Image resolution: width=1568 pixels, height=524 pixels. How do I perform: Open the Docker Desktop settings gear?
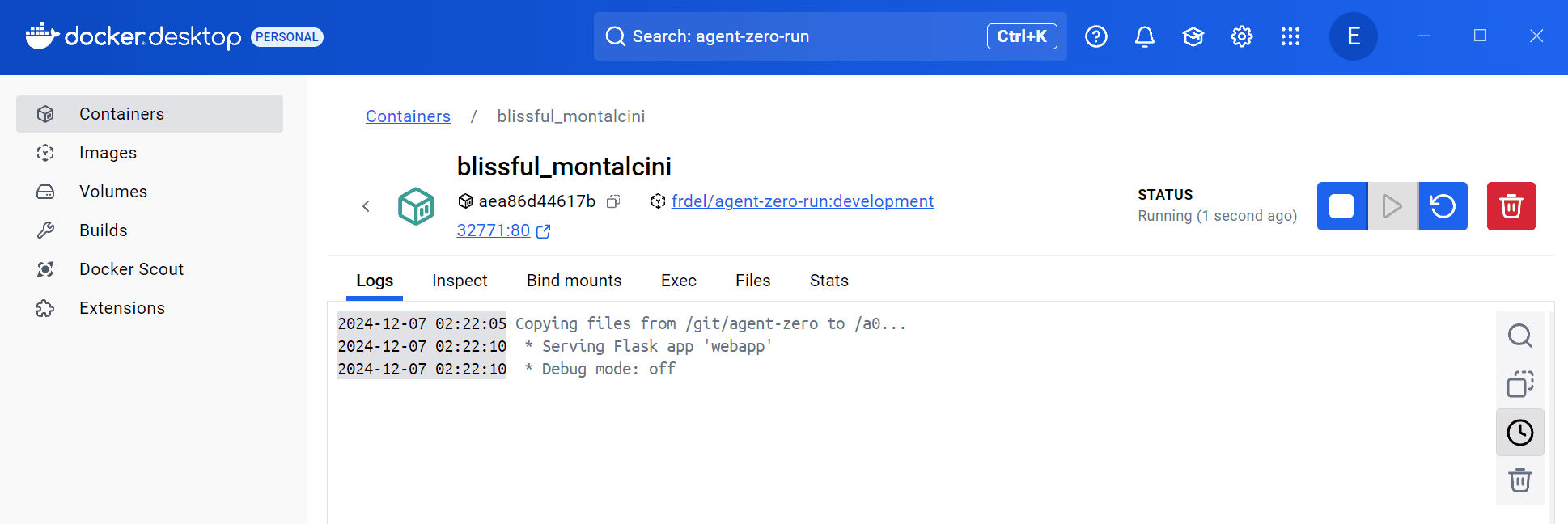[1241, 36]
